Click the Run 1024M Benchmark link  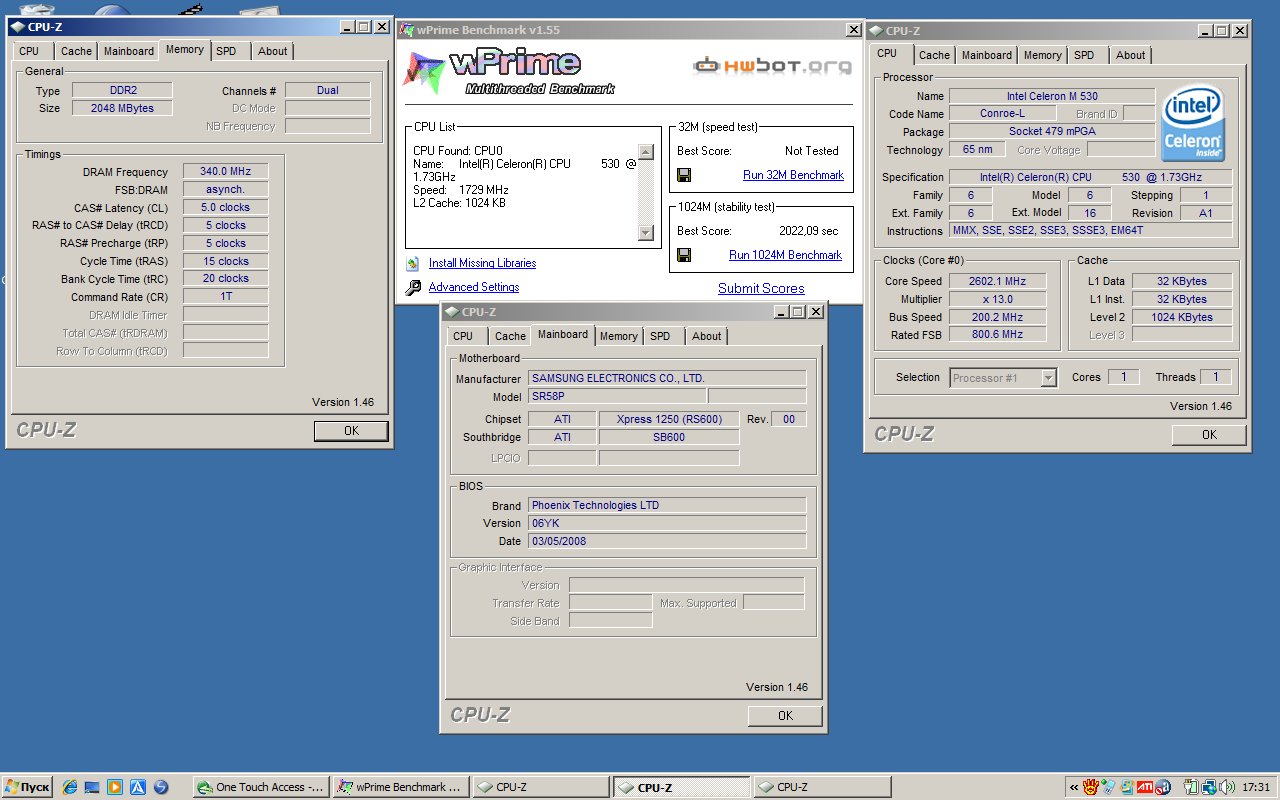[x=785, y=255]
